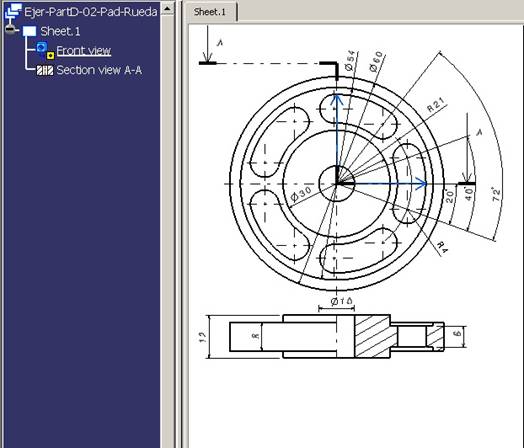The height and width of the screenshot is (448, 524).
Task: Click the hatched Section view A-A icon
Action: point(45,70)
